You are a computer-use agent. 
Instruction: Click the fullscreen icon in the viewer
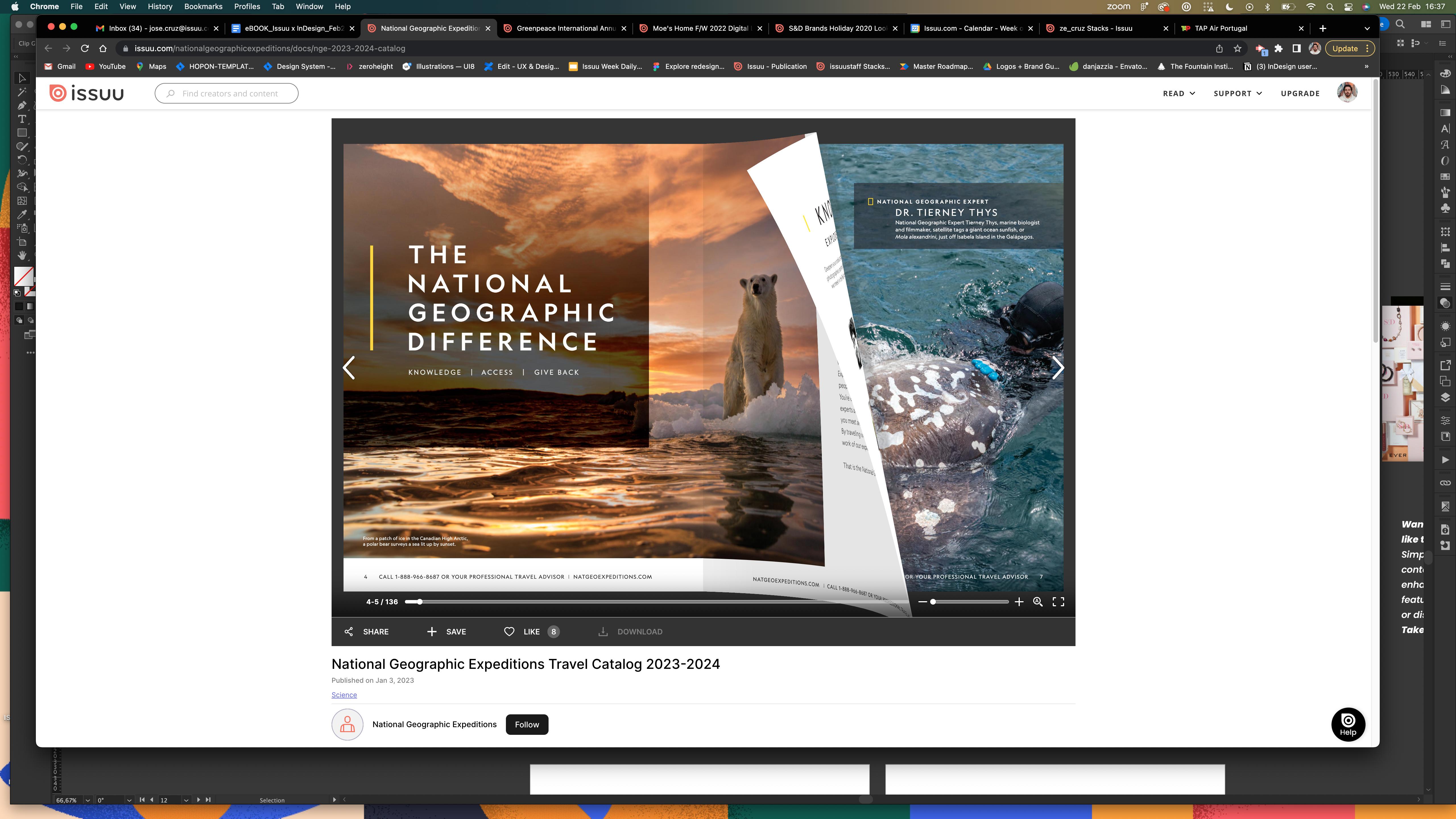[x=1058, y=602]
